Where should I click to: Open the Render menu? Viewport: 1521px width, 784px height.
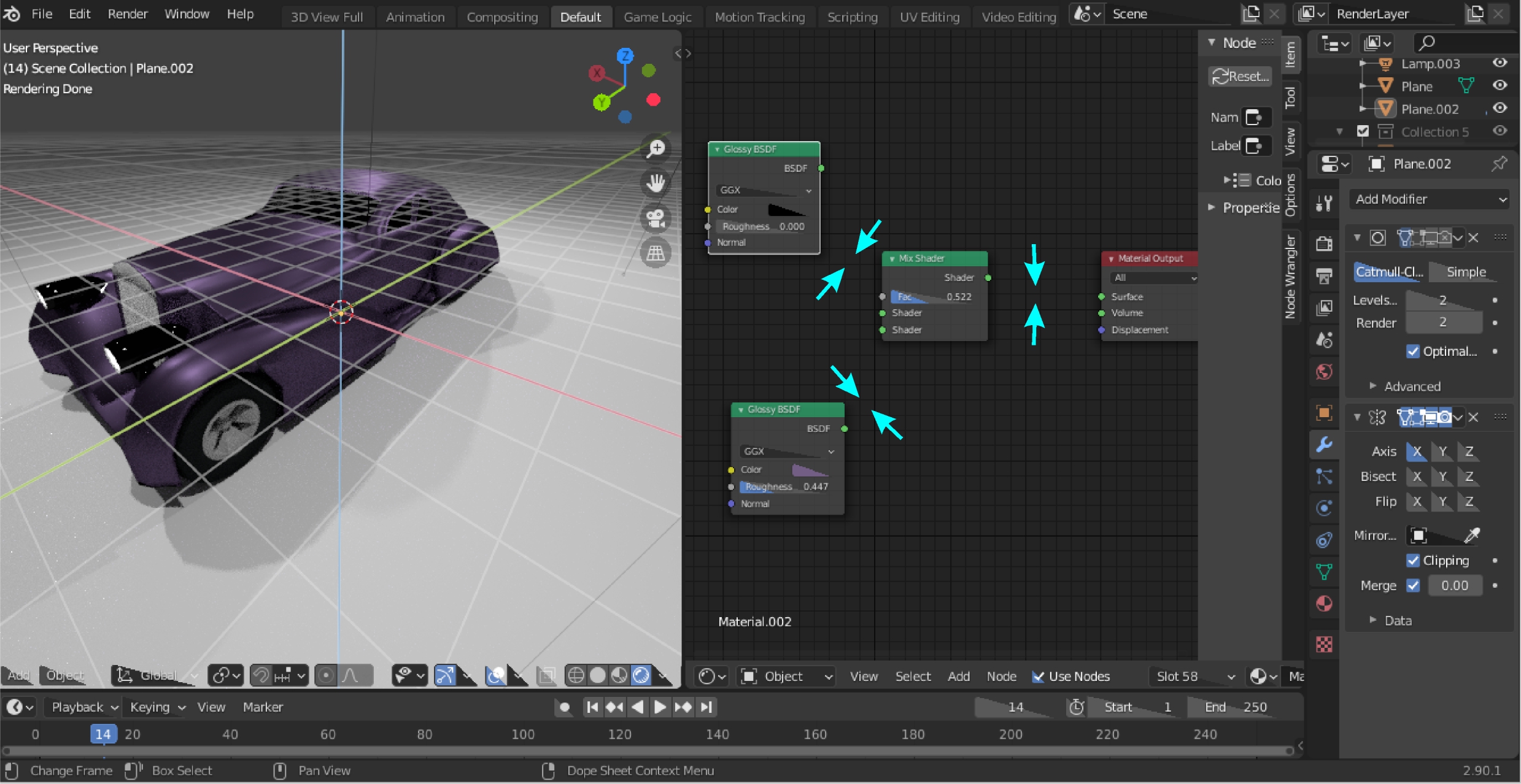point(128,13)
